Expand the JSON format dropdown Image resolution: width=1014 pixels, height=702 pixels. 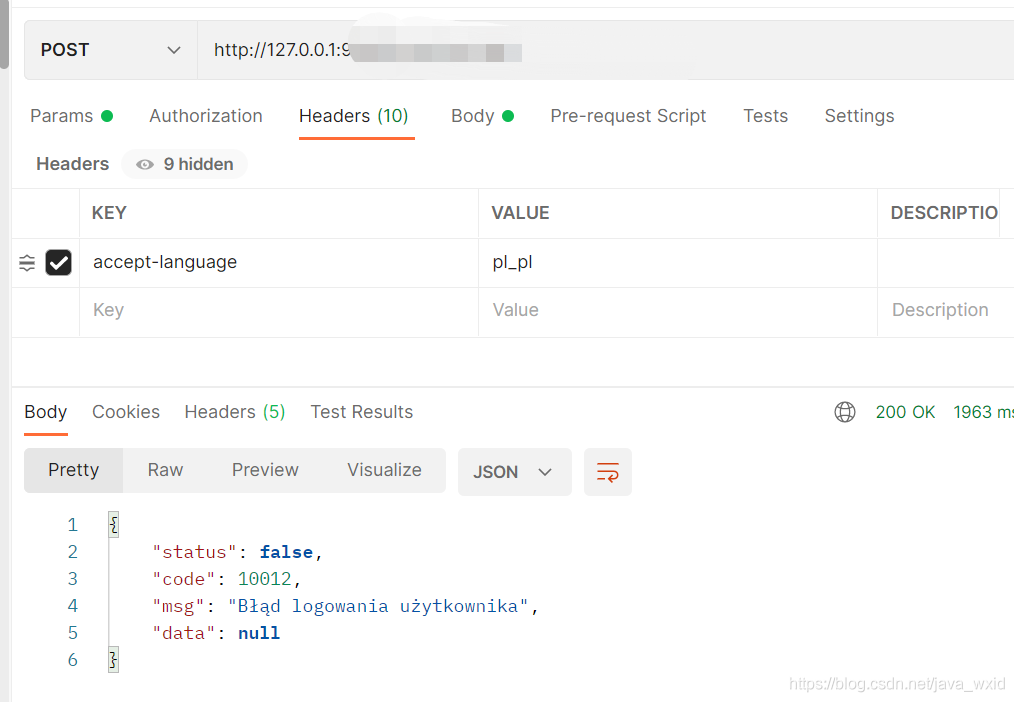tap(514, 472)
